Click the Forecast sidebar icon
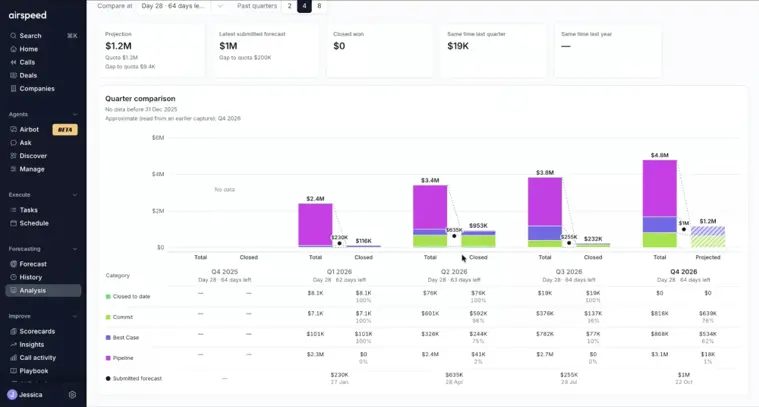 pyautogui.click(x=13, y=264)
